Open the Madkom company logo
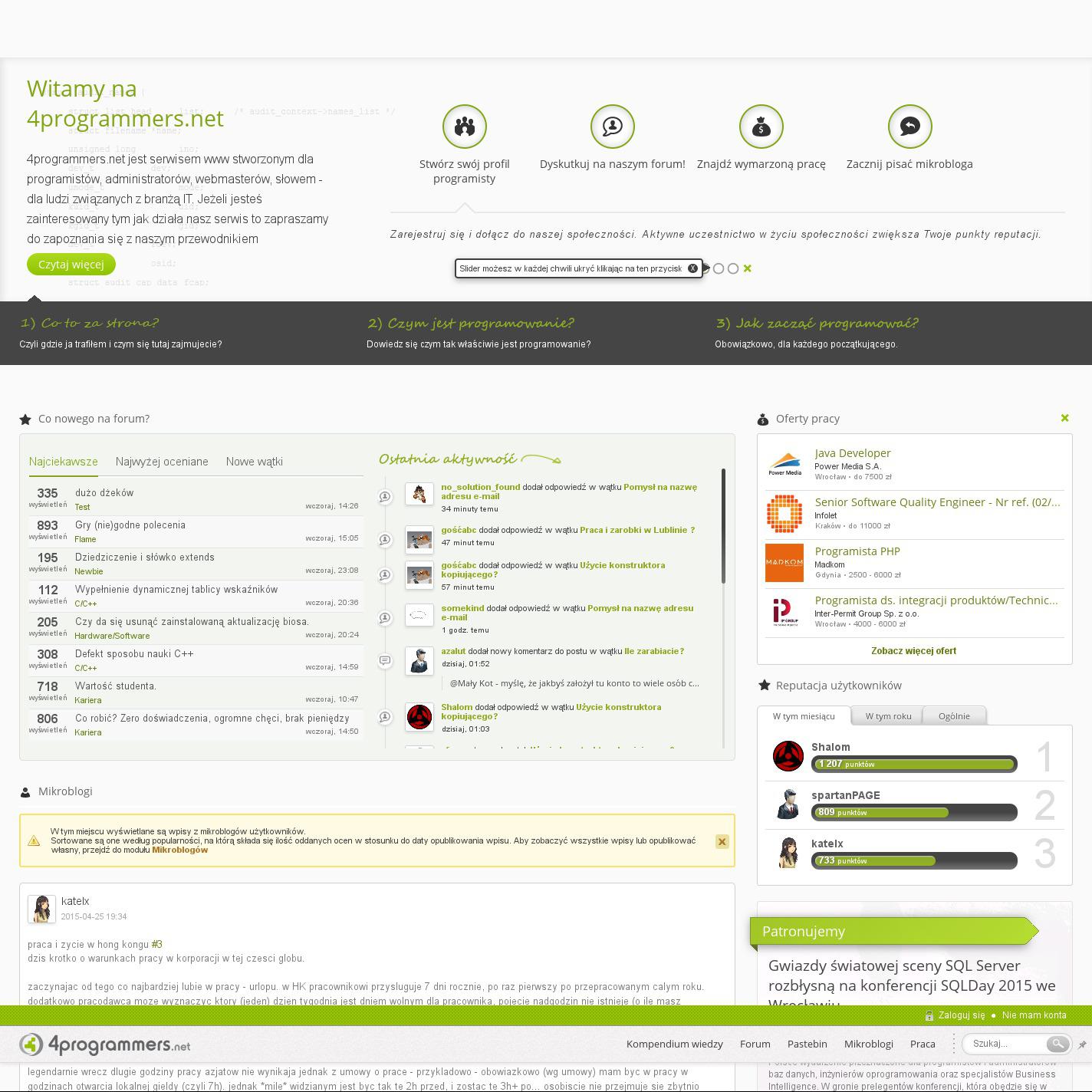Image resolution: width=1092 pixels, height=1092 pixels. (x=784, y=562)
